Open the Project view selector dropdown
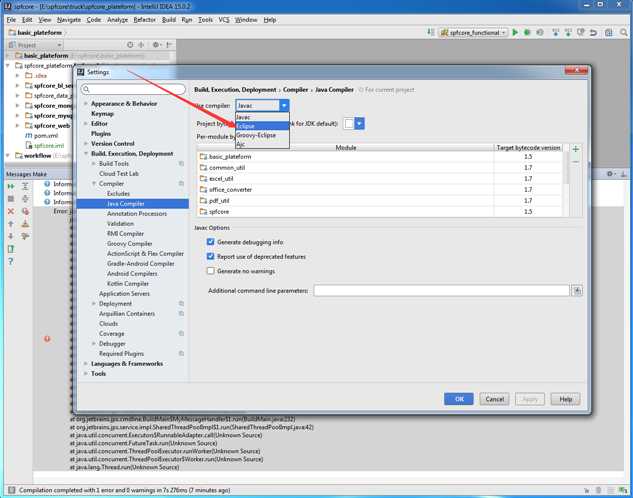633x498 pixels. (x=35, y=45)
